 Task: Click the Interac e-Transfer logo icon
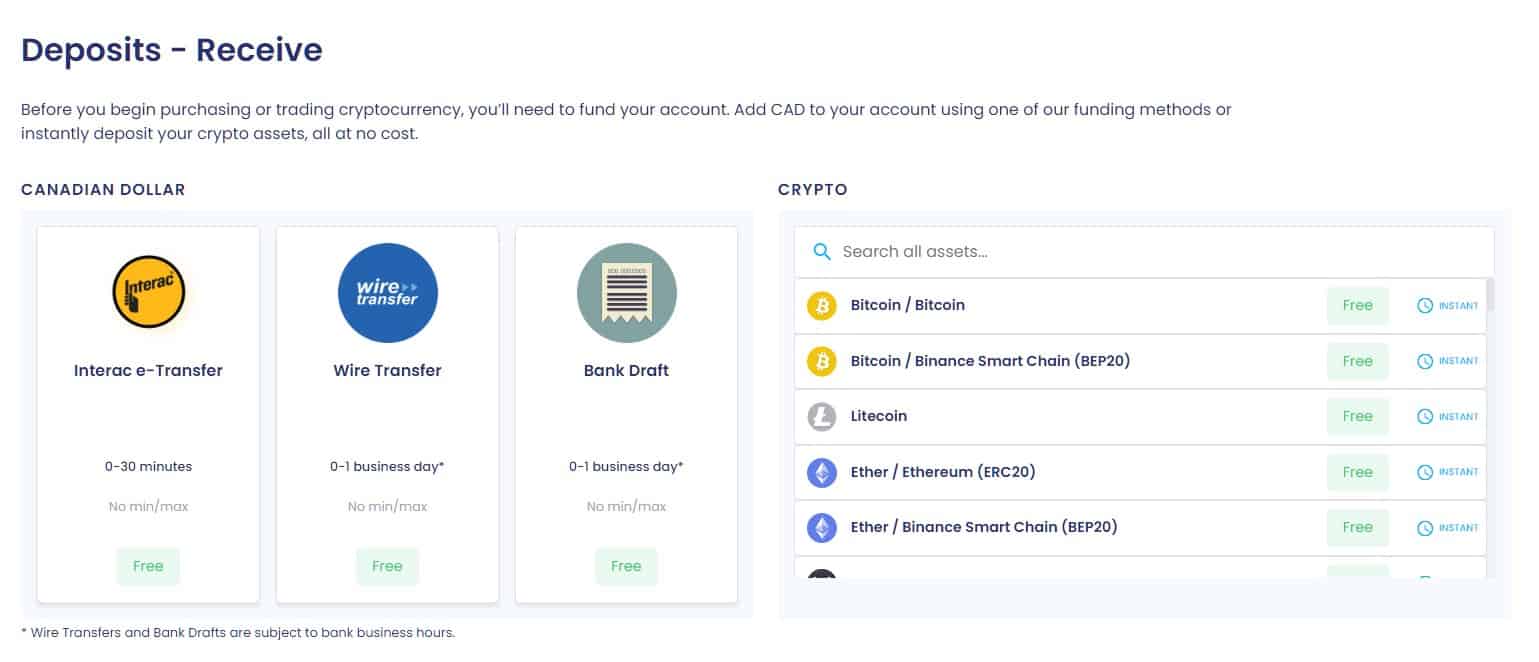click(x=149, y=292)
